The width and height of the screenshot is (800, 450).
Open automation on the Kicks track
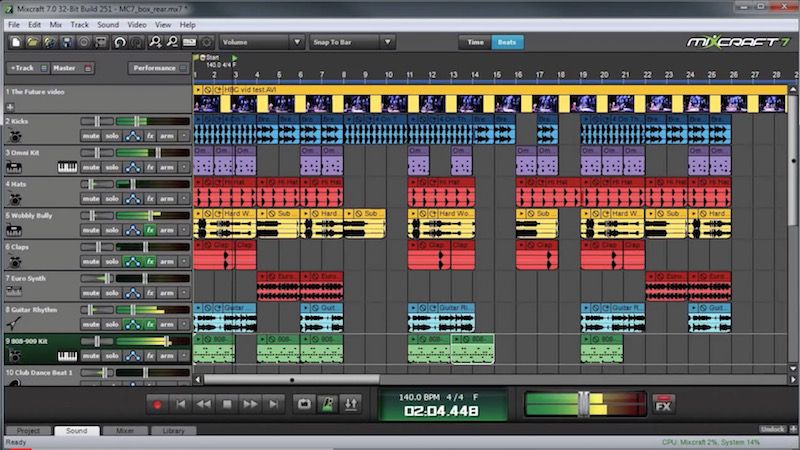click(x=133, y=136)
